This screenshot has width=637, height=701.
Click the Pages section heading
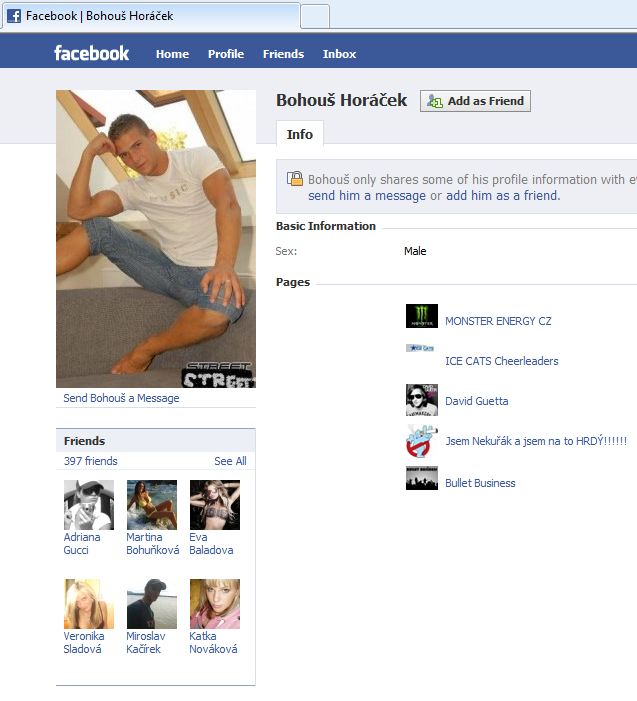coord(293,282)
